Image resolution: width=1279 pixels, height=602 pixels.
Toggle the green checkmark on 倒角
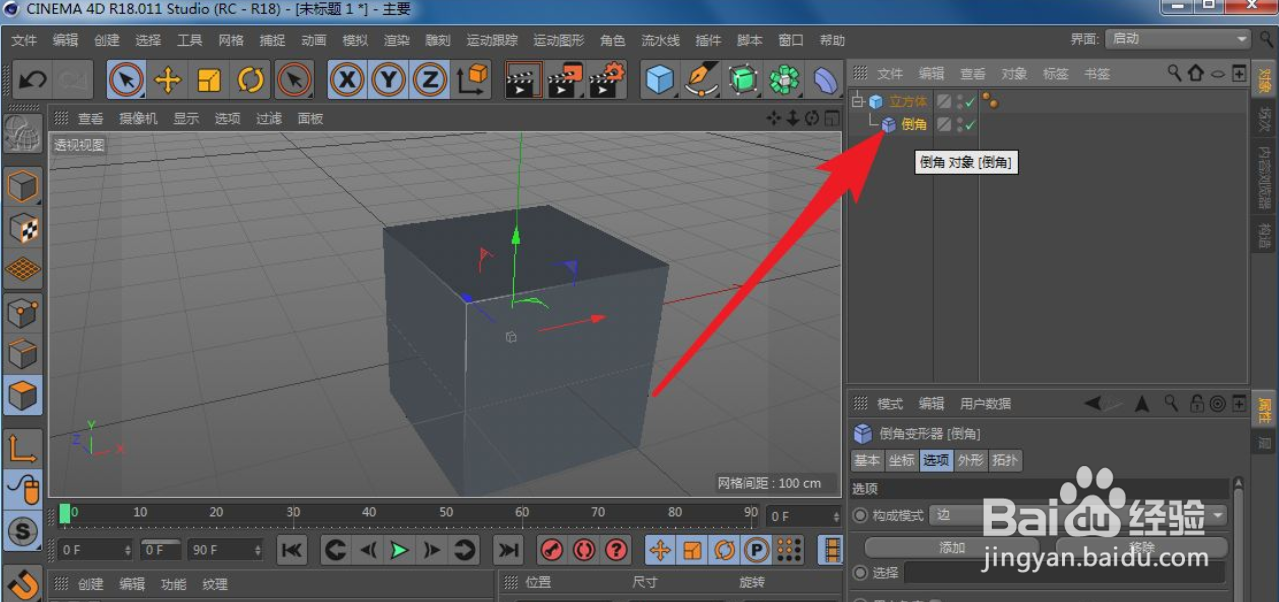pyautogui.click(x=969, y=125)
